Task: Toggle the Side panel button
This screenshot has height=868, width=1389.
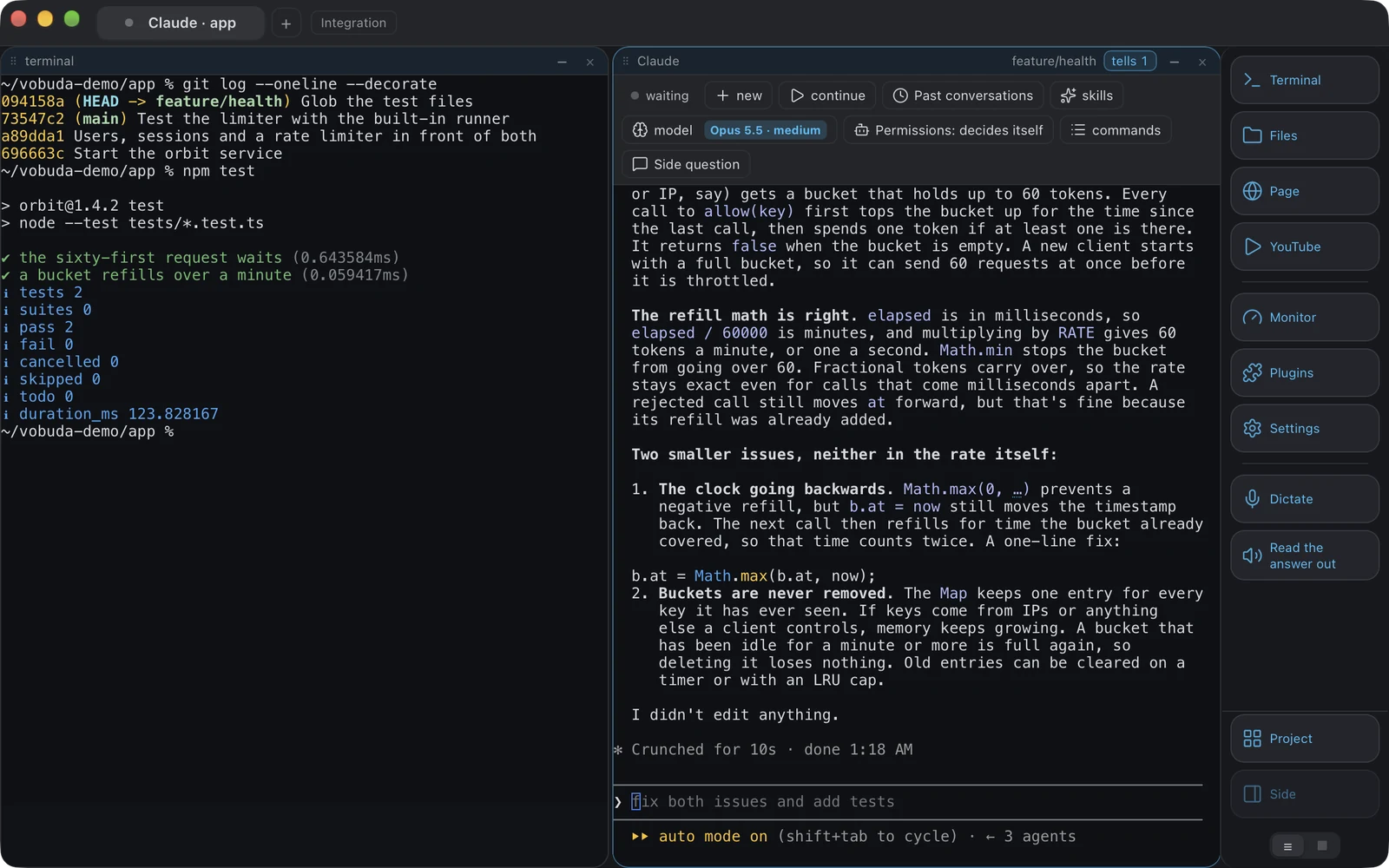Action: 1304,794
